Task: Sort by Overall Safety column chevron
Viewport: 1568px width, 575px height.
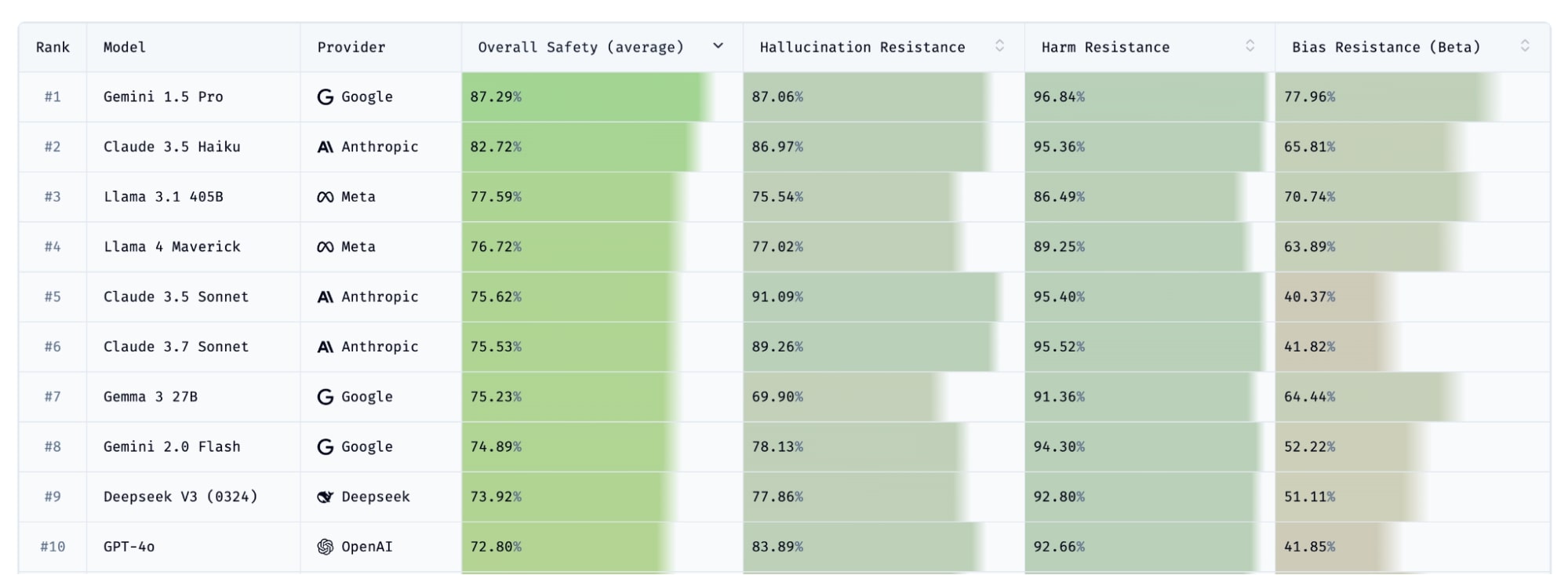Action: (x=718, y=46)
